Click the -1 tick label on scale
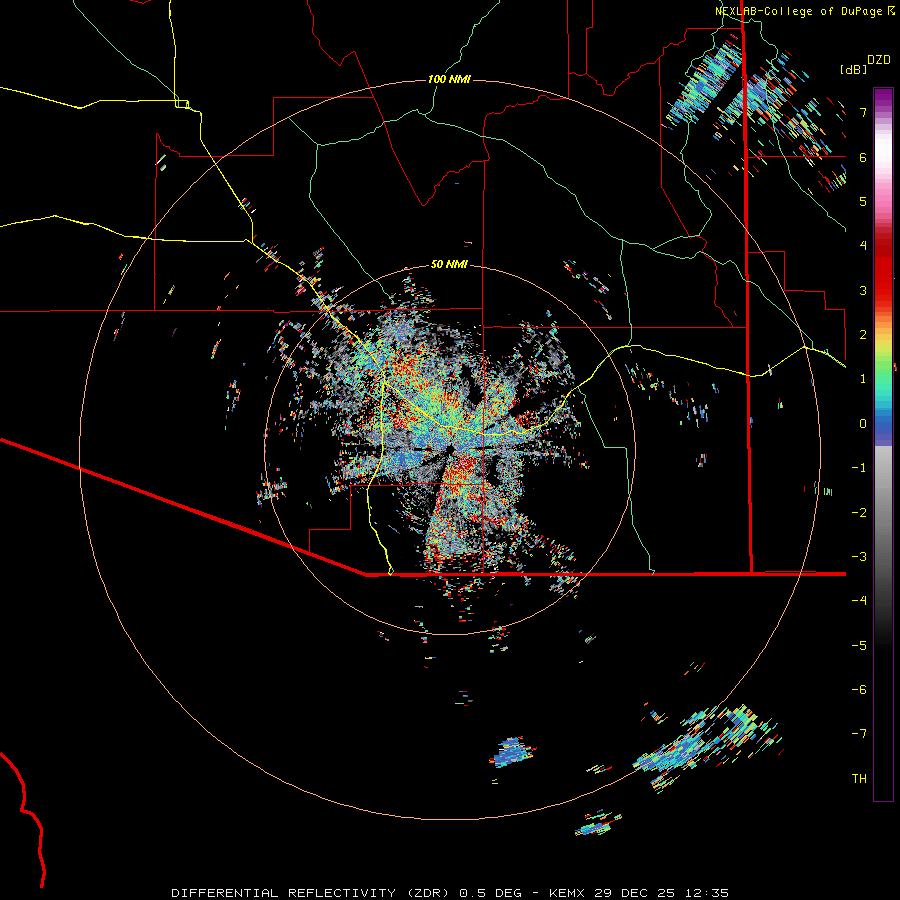 tap(859, 468)
